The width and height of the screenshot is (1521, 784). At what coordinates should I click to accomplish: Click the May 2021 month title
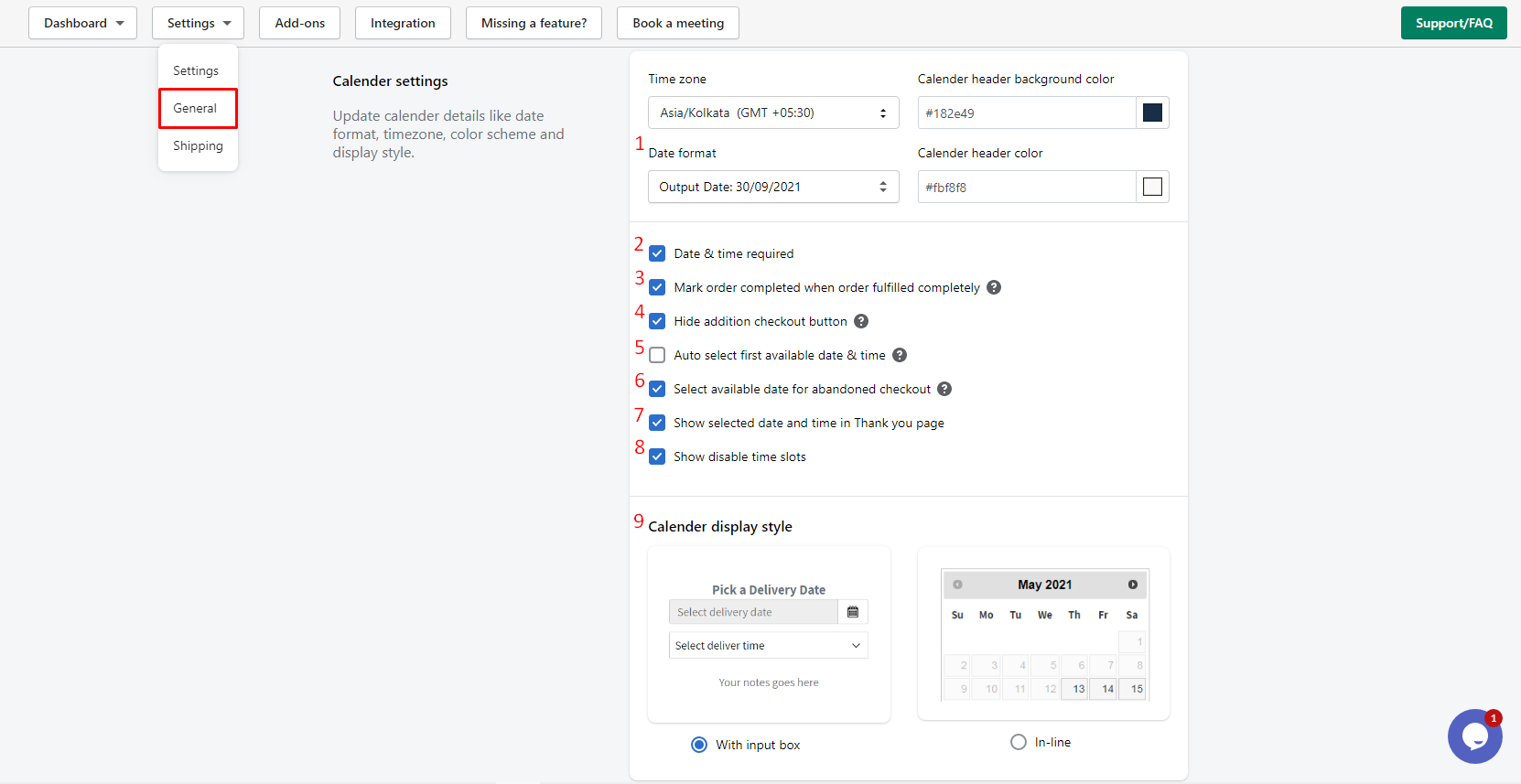(x=1045, y=585)
